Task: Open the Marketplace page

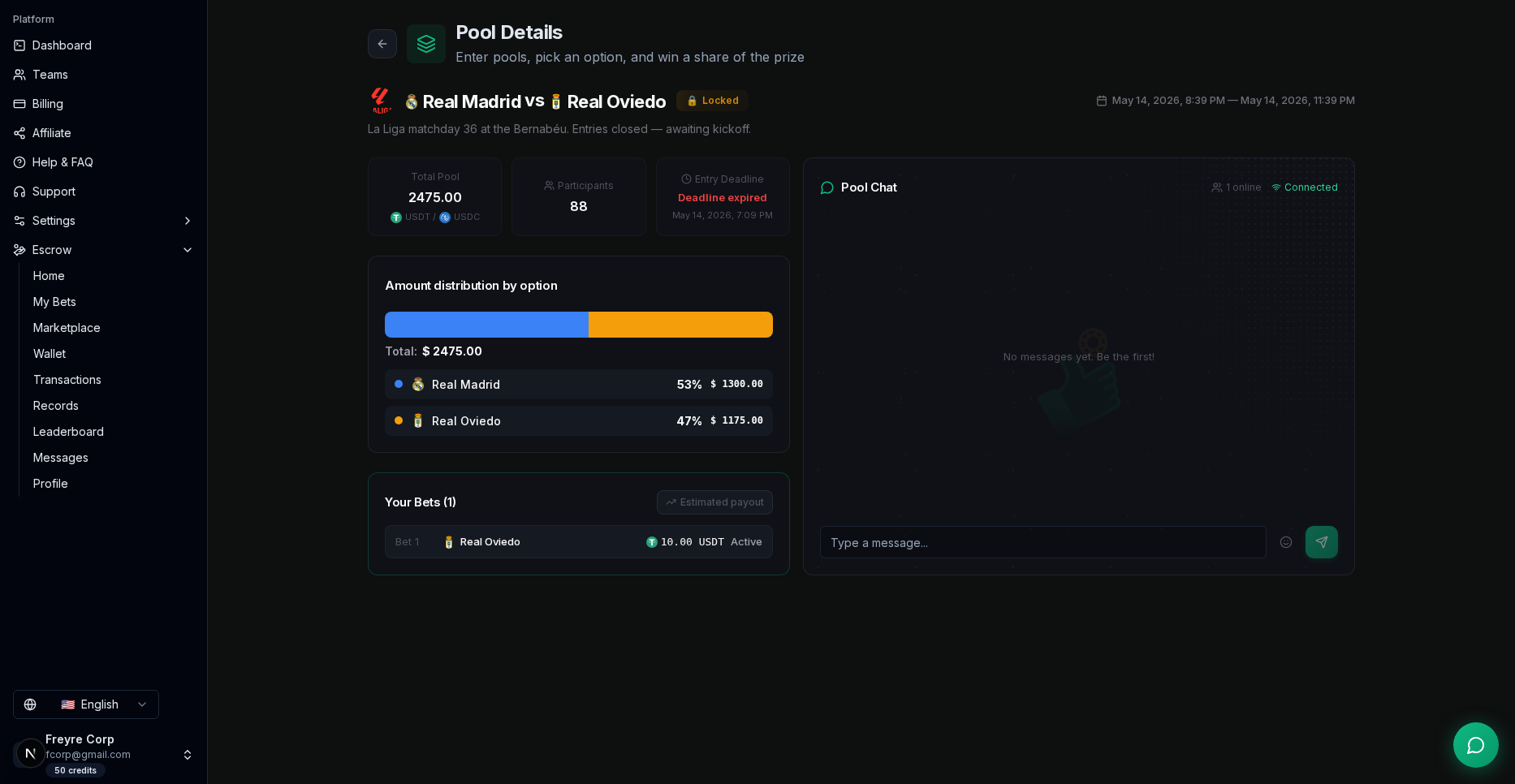Action: point(67,328)
